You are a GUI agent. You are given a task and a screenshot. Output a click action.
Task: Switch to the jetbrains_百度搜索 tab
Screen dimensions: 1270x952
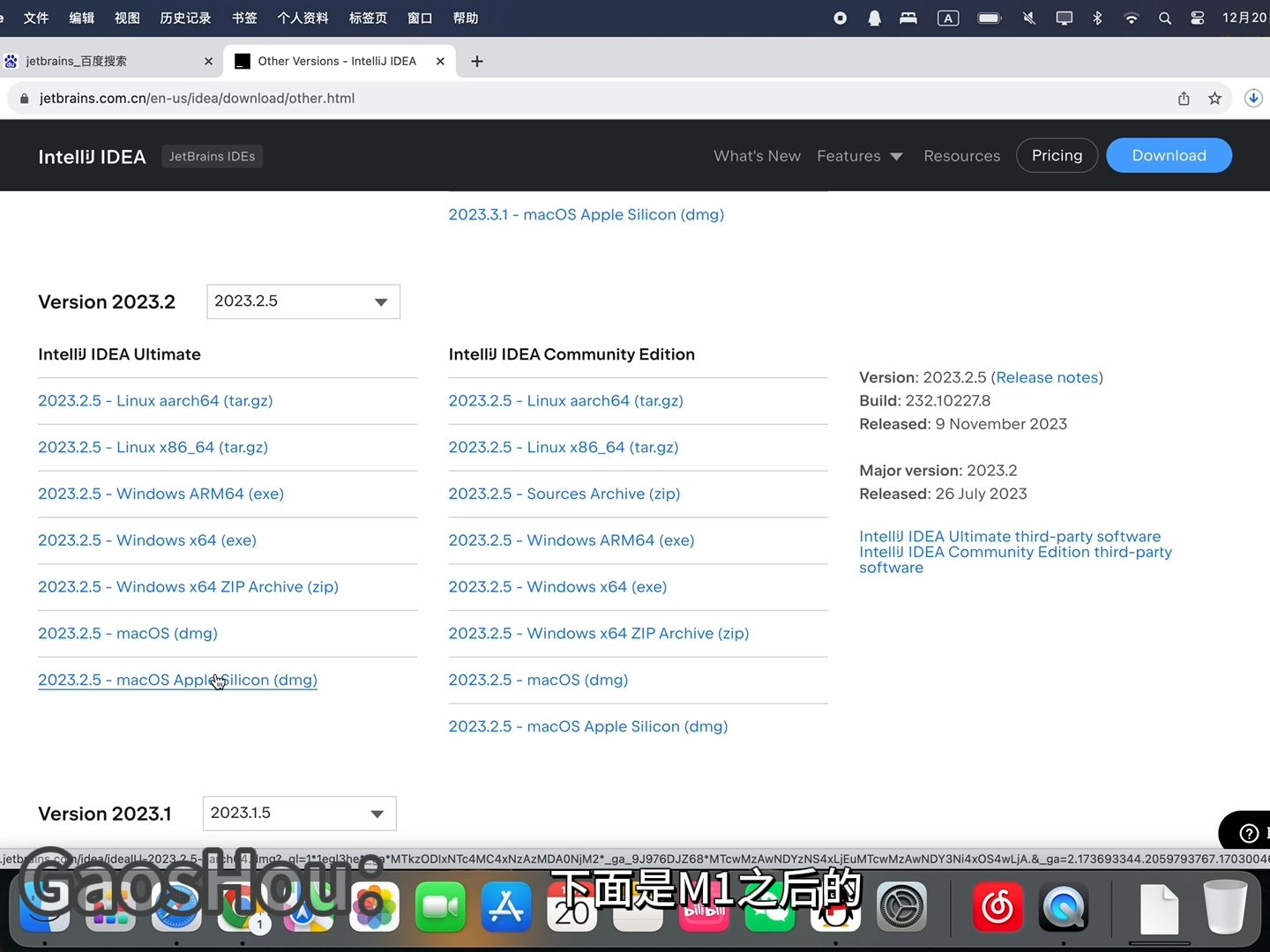point(110,61)
